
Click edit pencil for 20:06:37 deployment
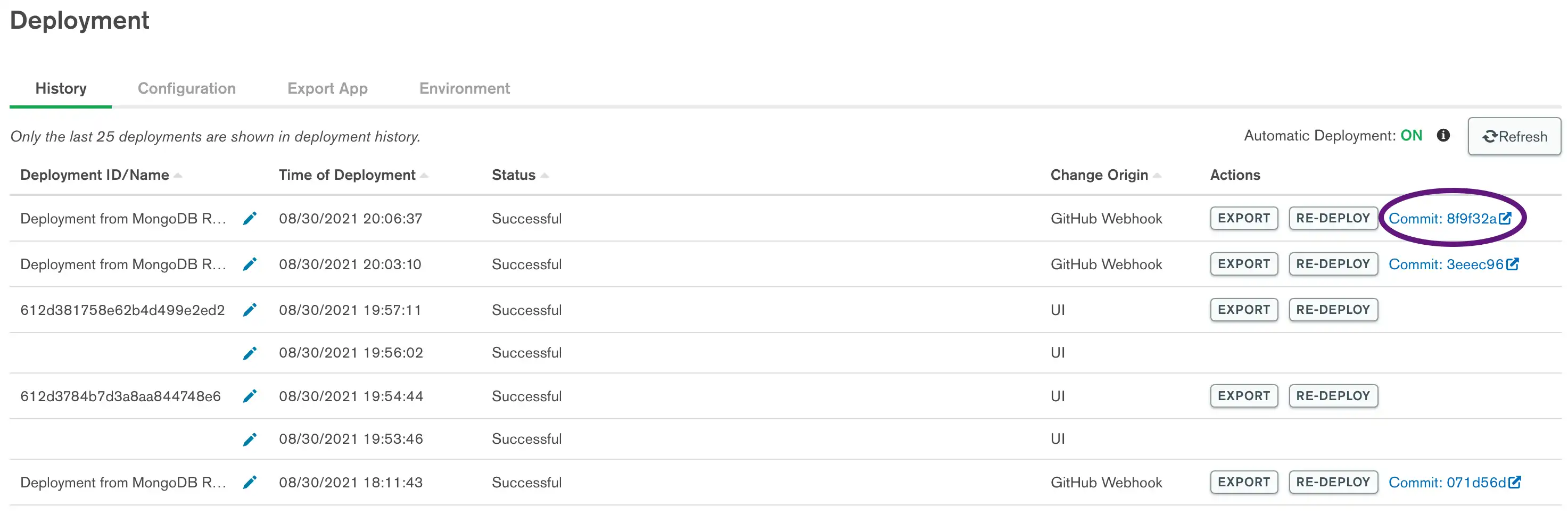(250, 218)
